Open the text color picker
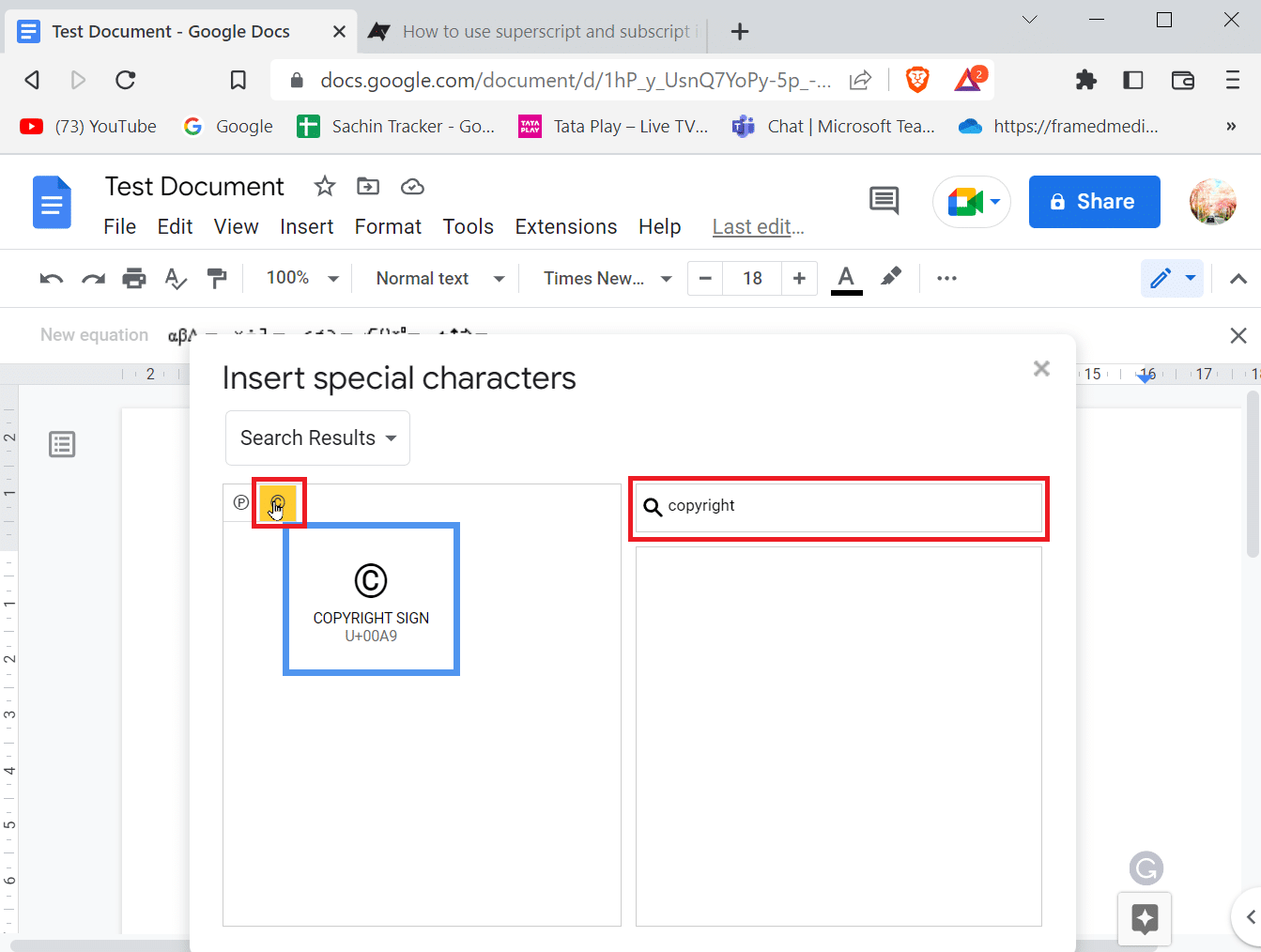 [x=846, y=279]
